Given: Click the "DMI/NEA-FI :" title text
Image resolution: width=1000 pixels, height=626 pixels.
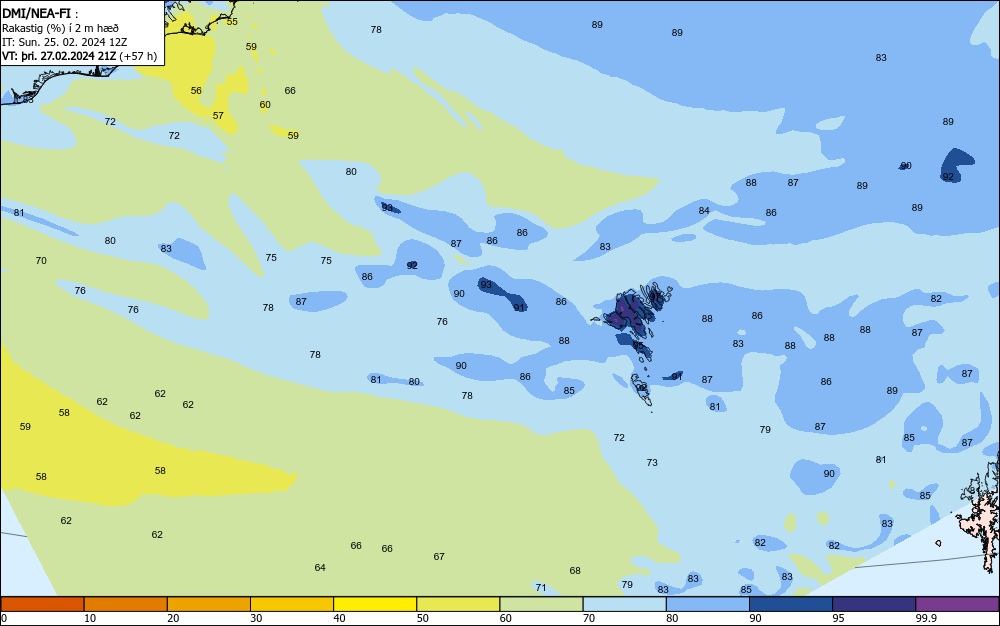Looking at the screenshot, I should click(x=40, y=14).
